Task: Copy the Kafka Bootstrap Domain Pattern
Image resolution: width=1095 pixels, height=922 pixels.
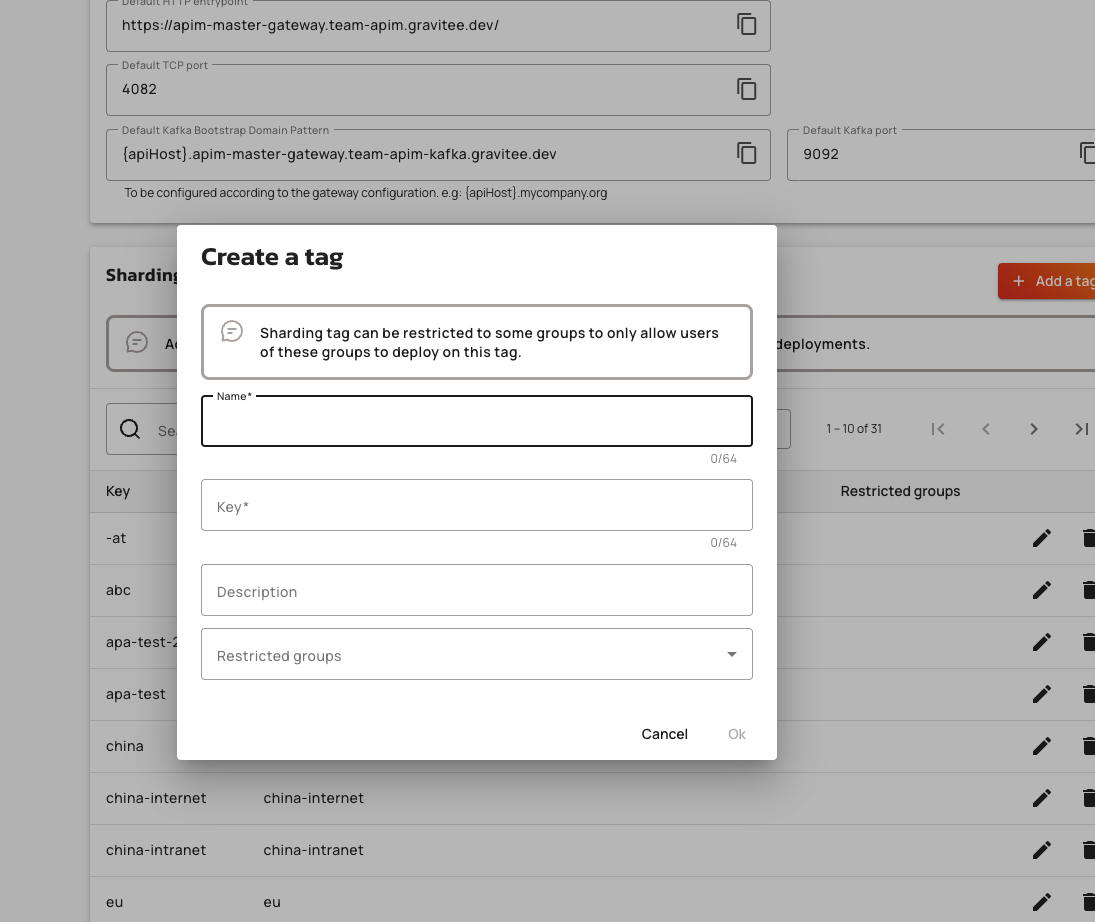Action: click(x=746, y=154)
